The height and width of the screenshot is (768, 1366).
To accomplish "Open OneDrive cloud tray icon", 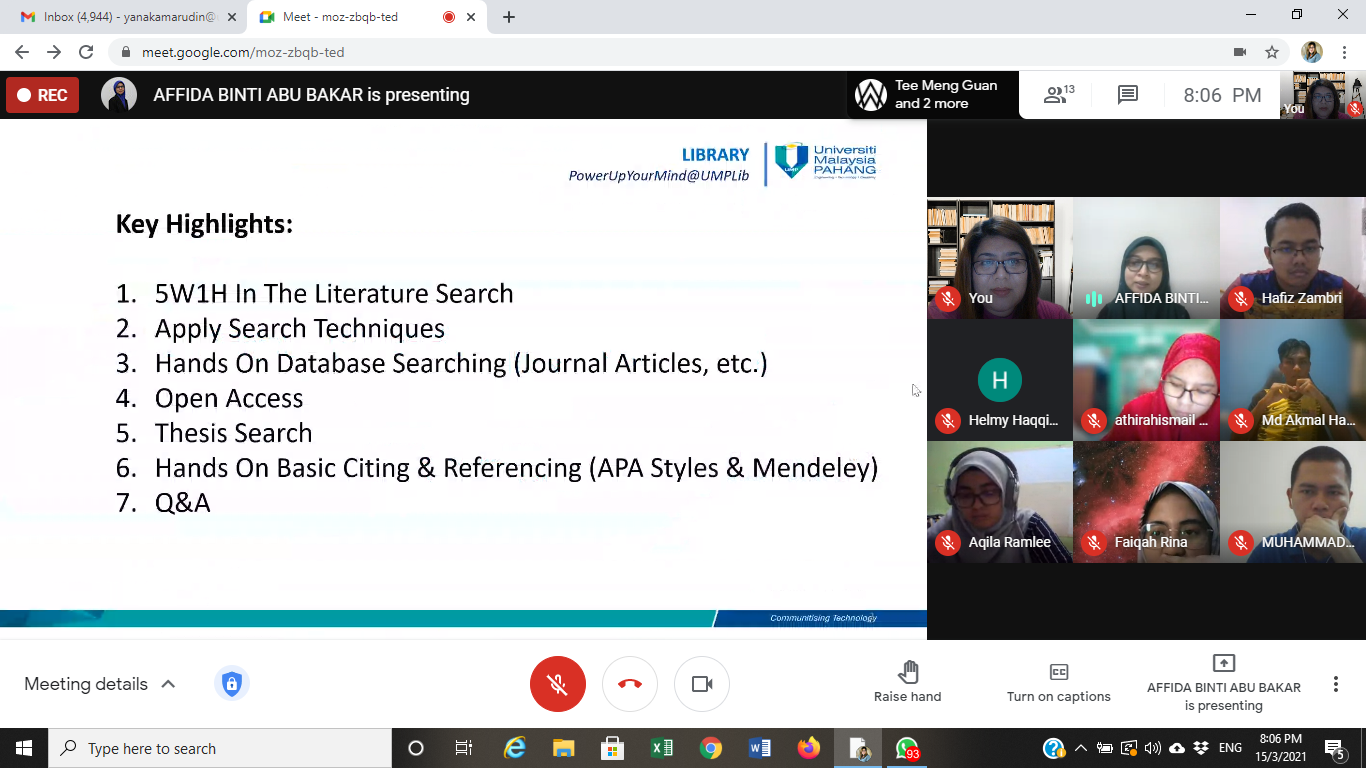I will (x=1177, y=748).
